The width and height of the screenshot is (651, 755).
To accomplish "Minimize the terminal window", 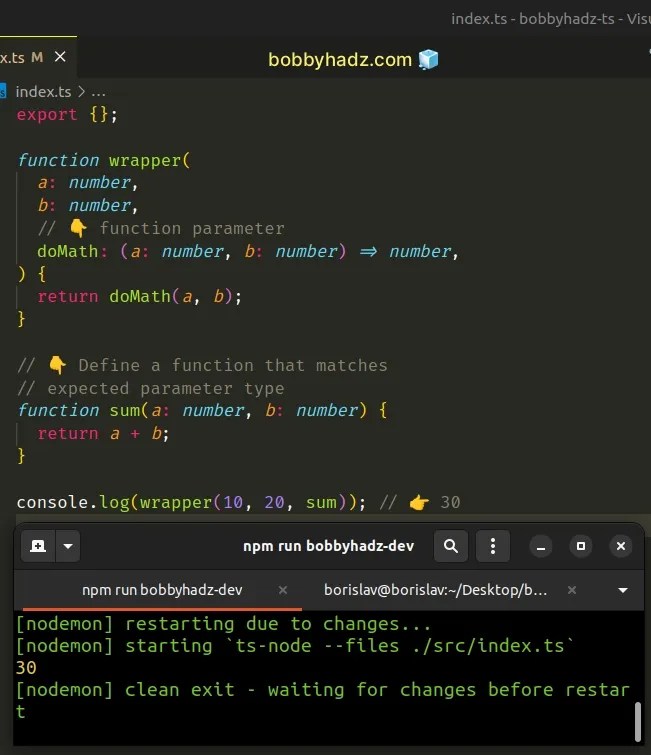I will (x=541, y=547).
